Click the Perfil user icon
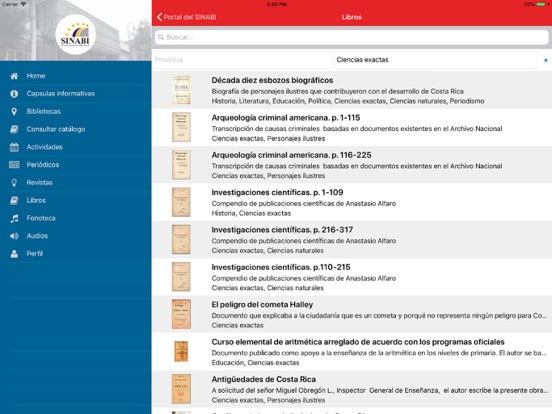This screenshot has height=414, width=552. click(x=14, y=254)
